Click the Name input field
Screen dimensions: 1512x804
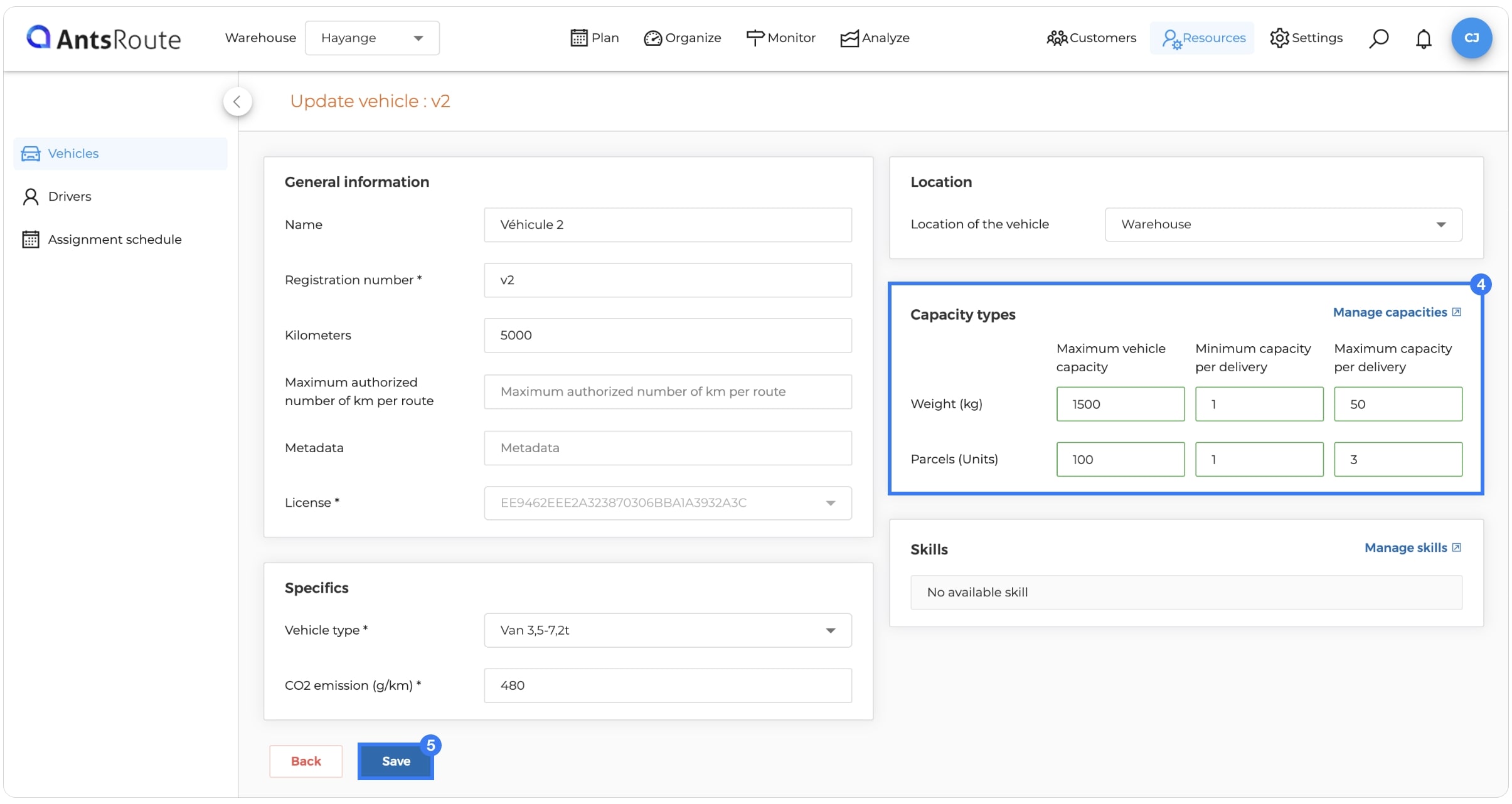click(668, 225)
